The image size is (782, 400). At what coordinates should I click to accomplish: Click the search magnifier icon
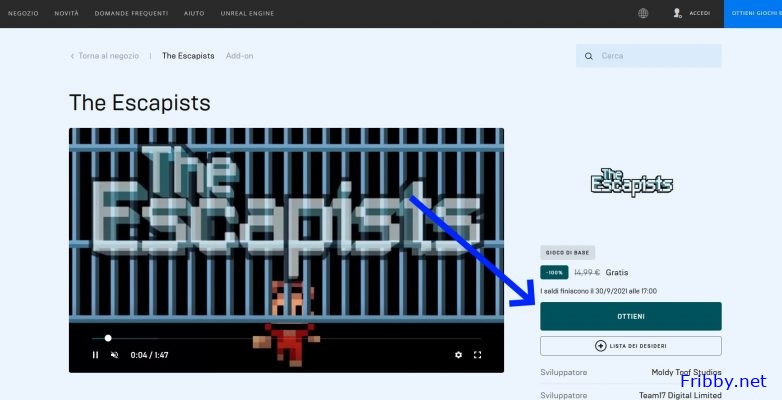[589, 56]
